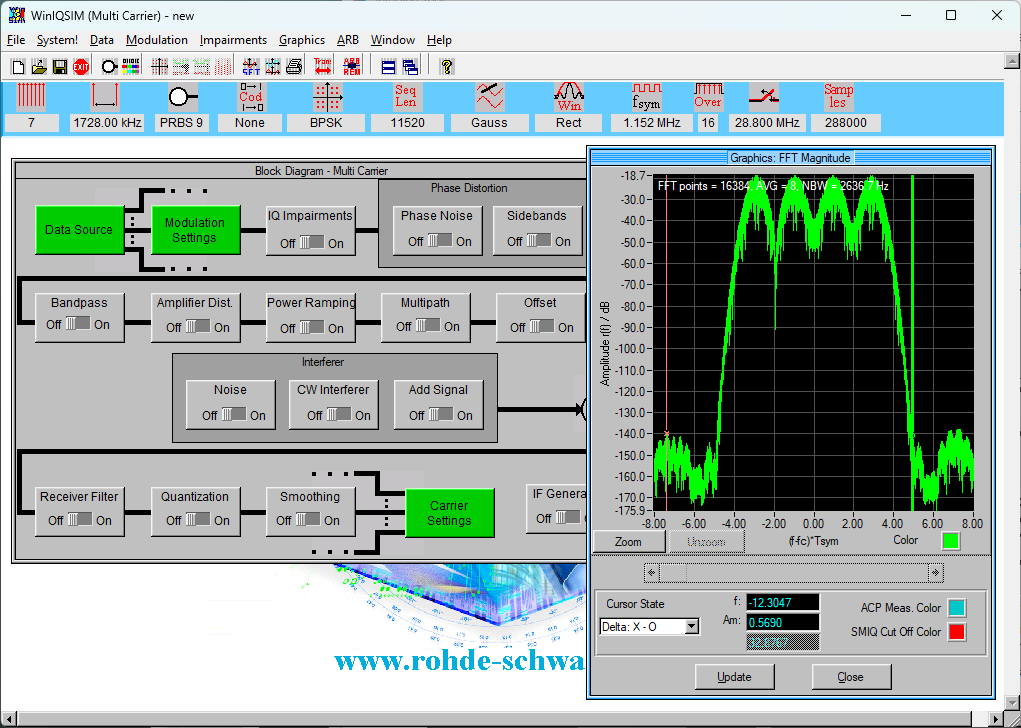The width and height of the screenshot is (1021, 728).
Task: Click the red Tran transmission icon
Action: (x=323, y=66)
